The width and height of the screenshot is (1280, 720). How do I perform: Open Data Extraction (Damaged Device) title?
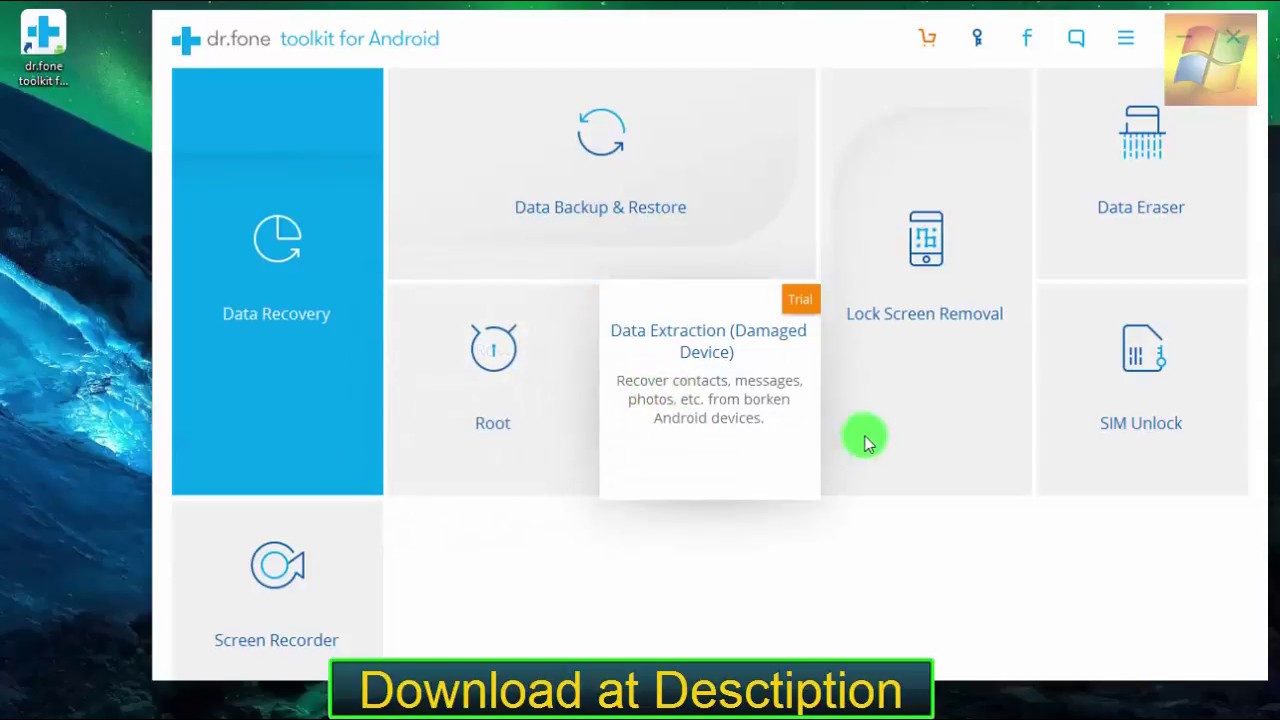tap(708, 341)
